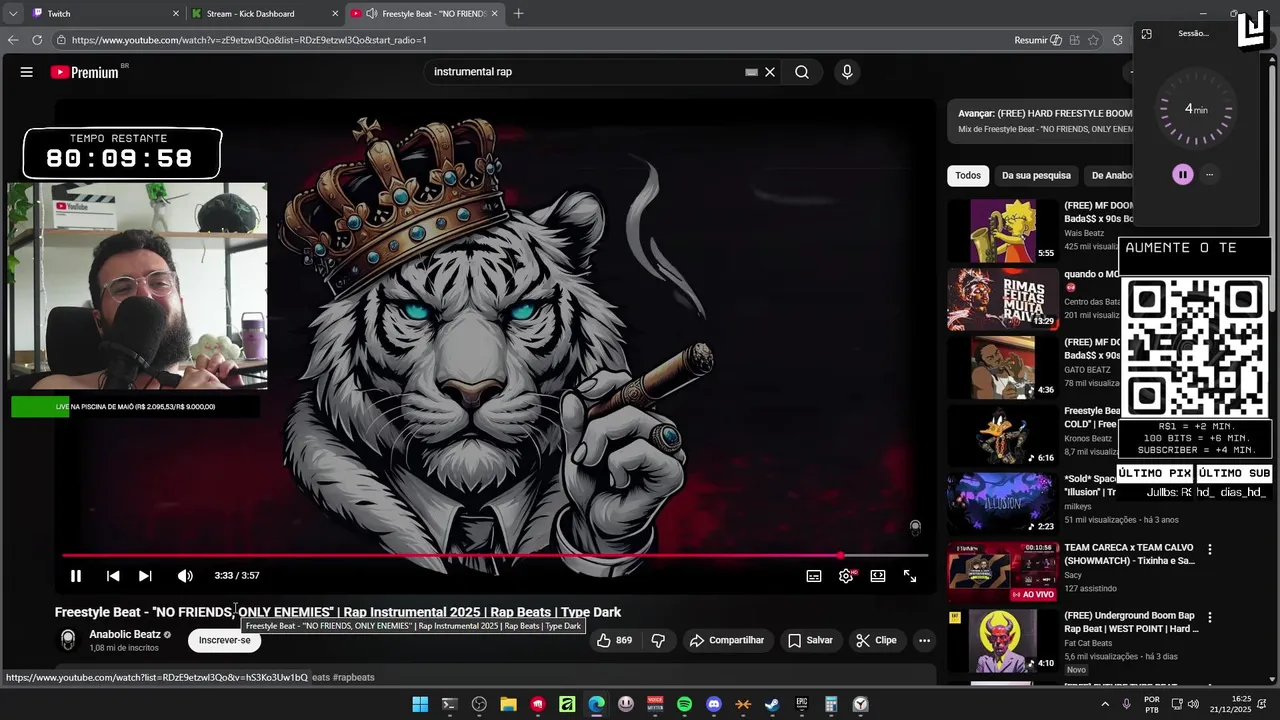Open the Anabolic Beatz channel link
Image resolution: width=1280 pixels, height=720 pixels.
[125, 634]
